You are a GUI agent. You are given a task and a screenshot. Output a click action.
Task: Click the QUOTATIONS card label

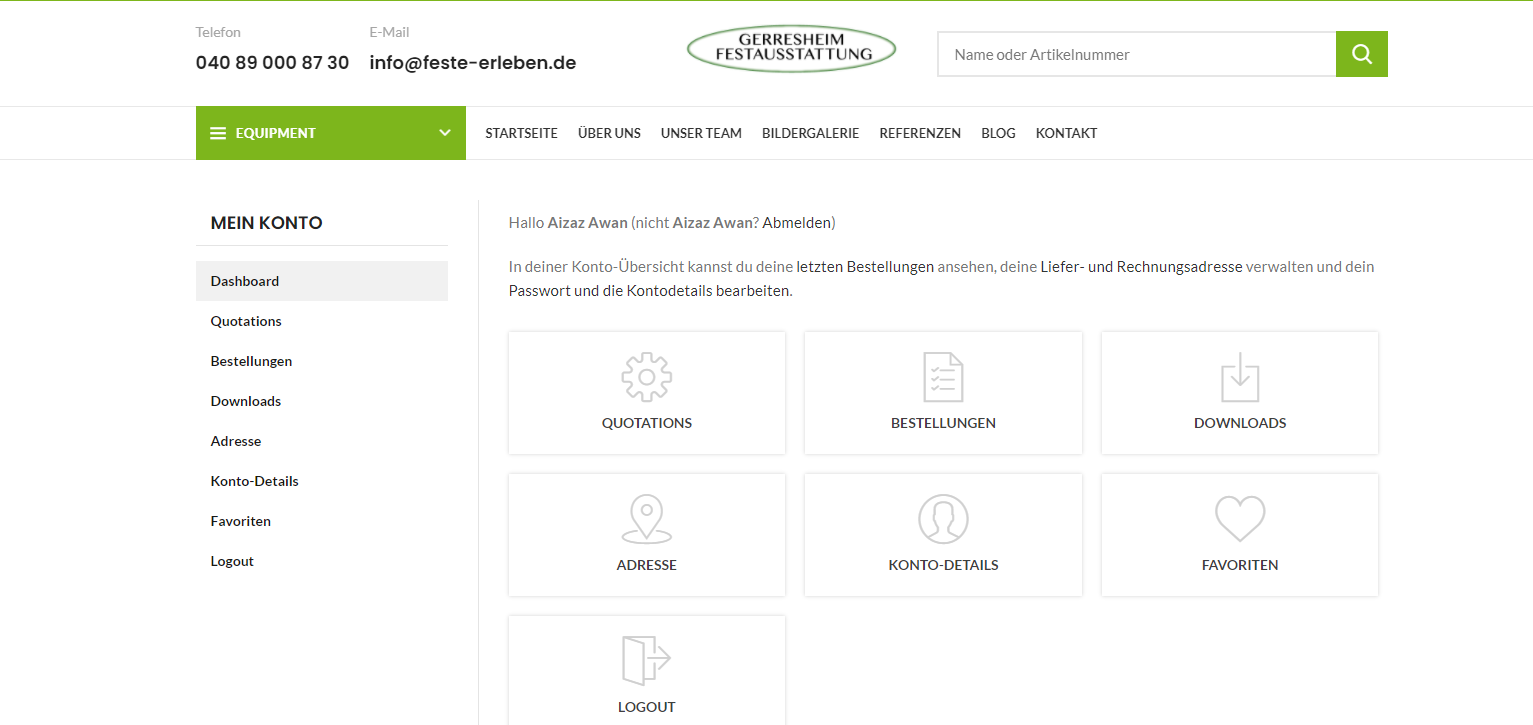click(647, 423)
